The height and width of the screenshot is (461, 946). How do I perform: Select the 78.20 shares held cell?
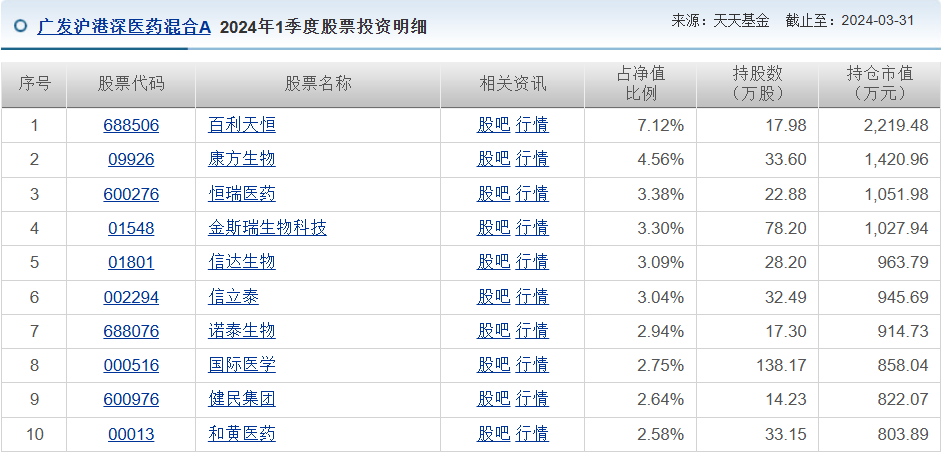pos(758,229)
